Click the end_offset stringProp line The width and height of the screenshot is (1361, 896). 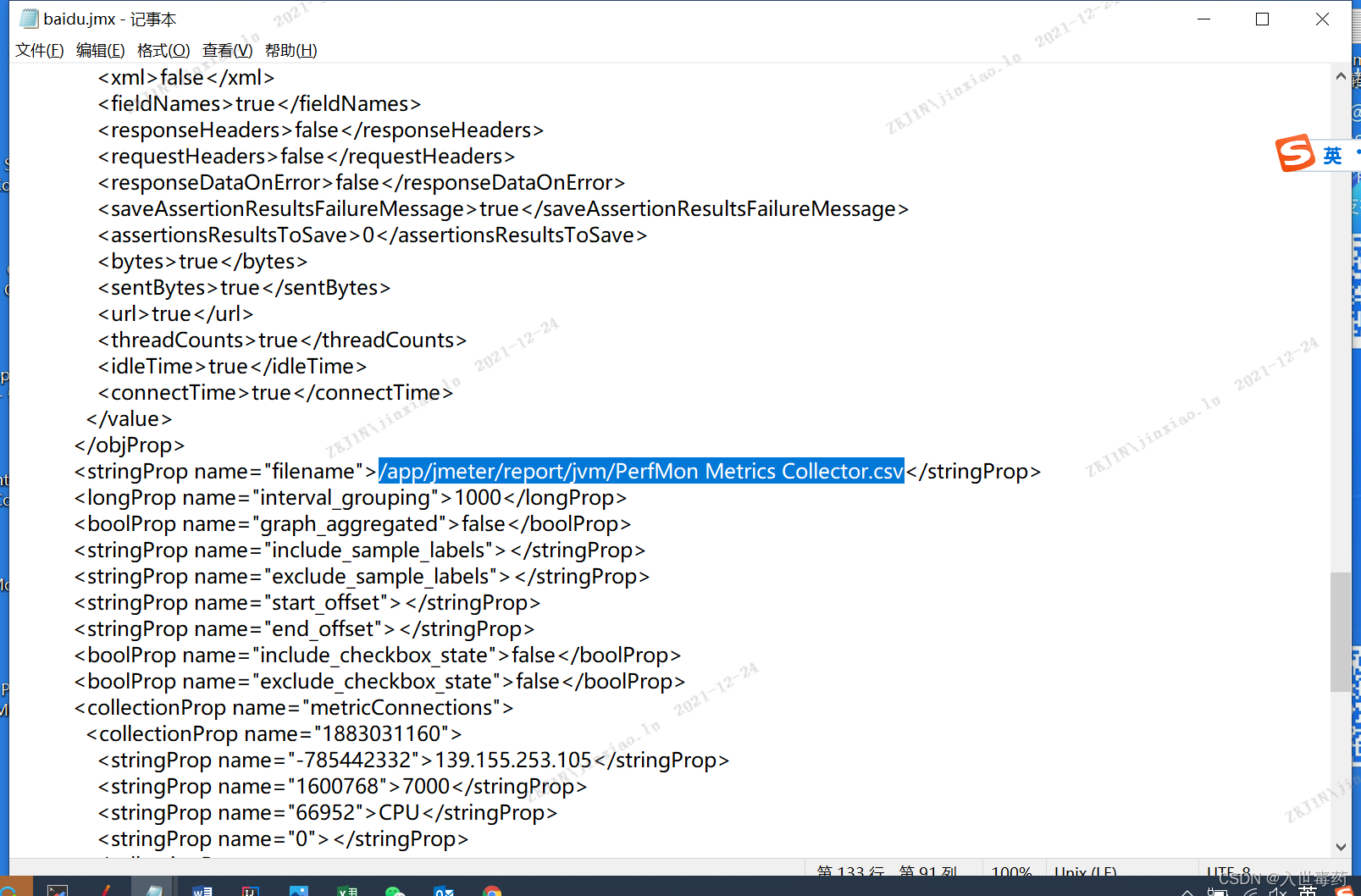[304, 629]
